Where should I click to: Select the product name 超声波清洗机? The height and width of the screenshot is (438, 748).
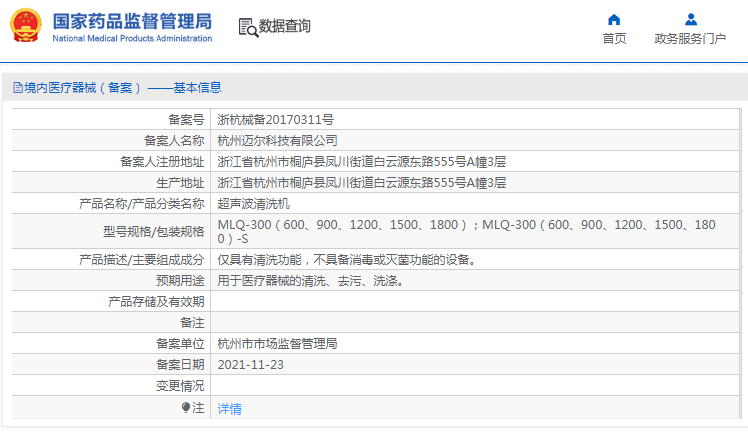(253, 204)
